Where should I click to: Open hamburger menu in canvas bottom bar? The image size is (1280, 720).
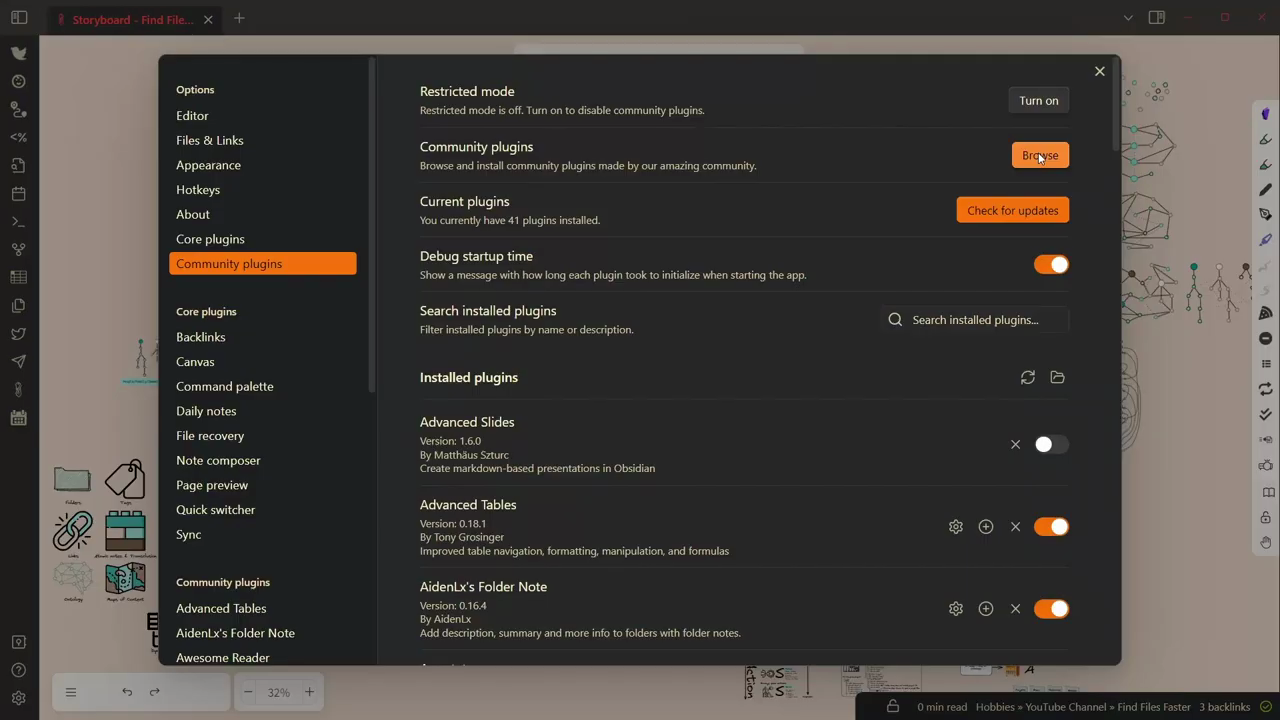(71, 692)
